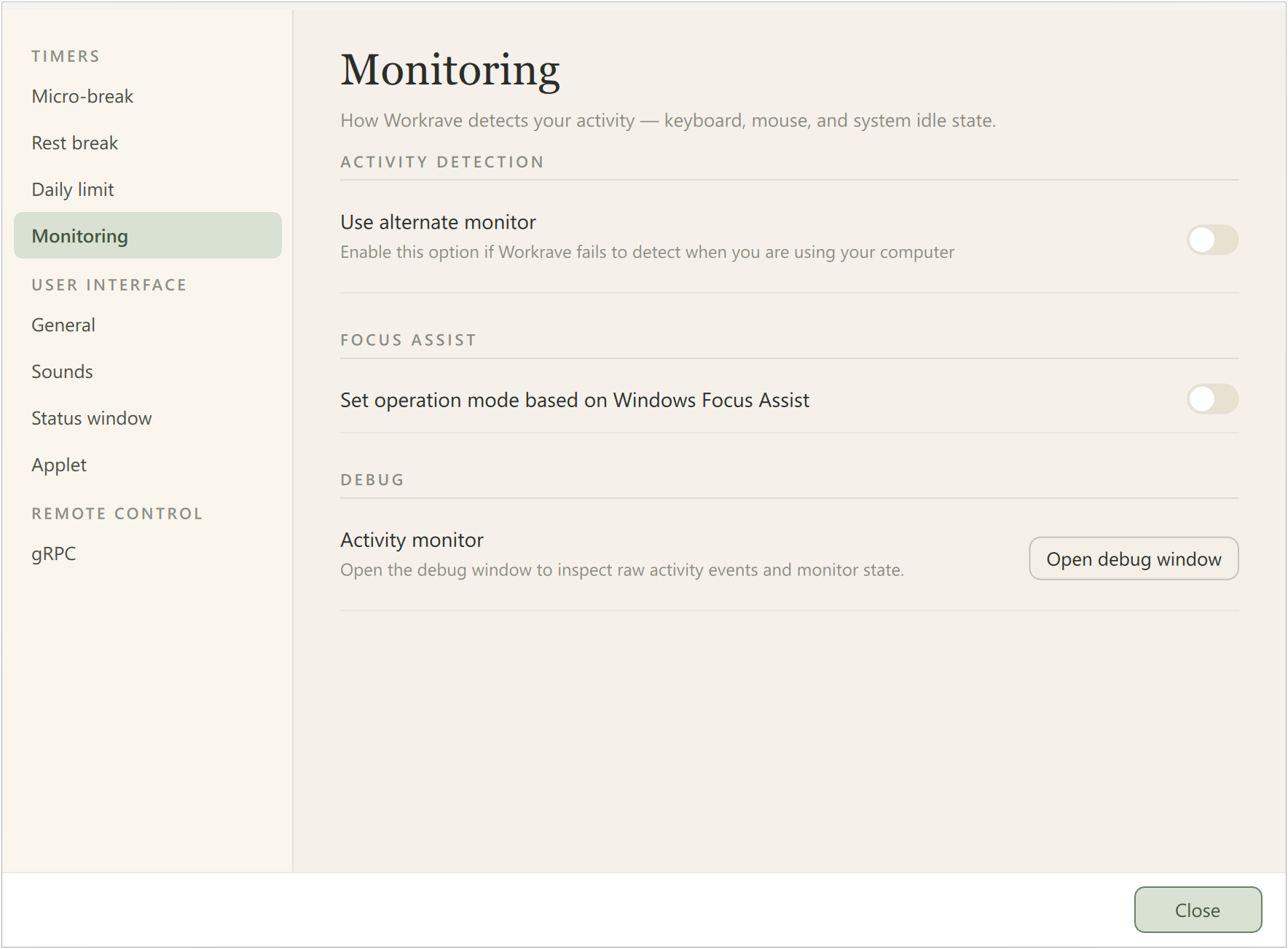This screenshot has height=949, width=1288.
Task: Navigate to gRPC remote control settings
Action: (148, 554)
